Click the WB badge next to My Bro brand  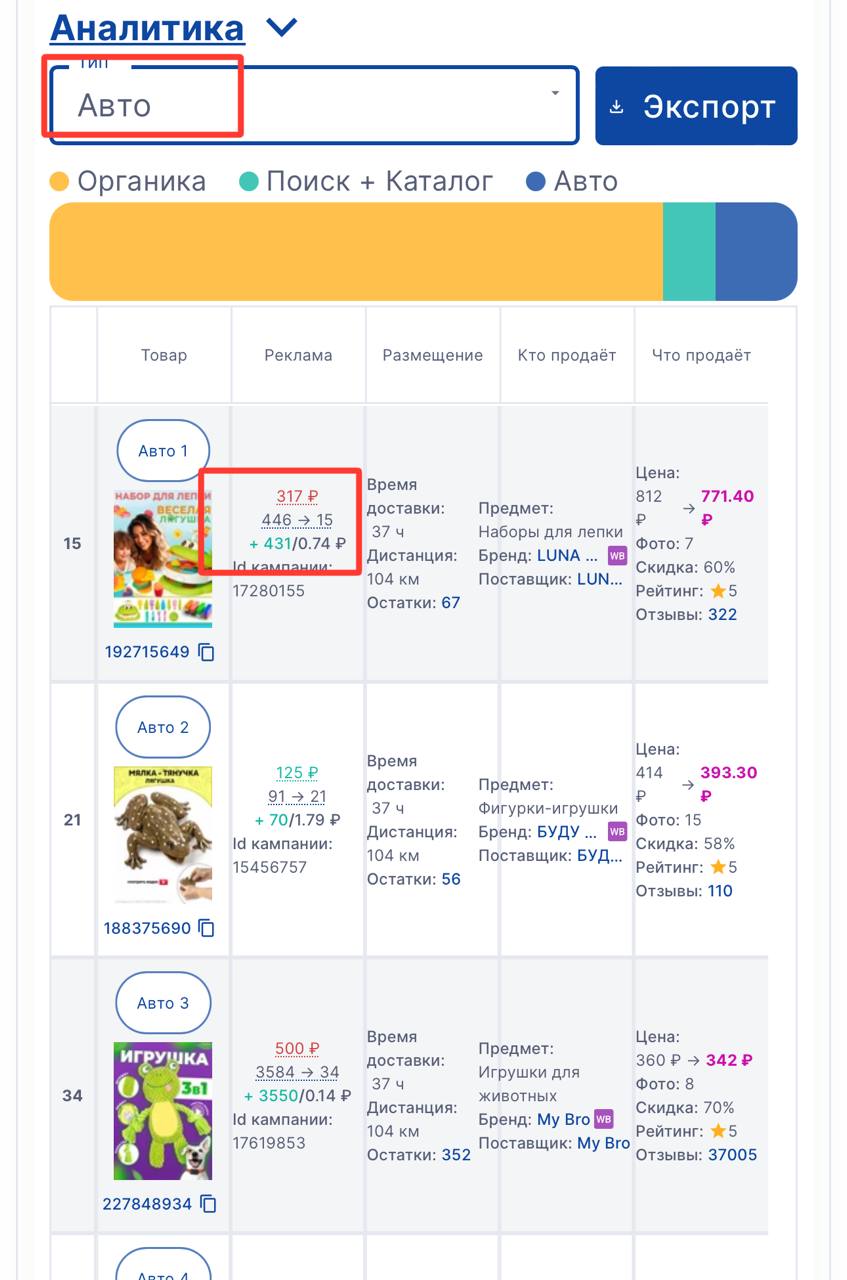point(603,1119)
